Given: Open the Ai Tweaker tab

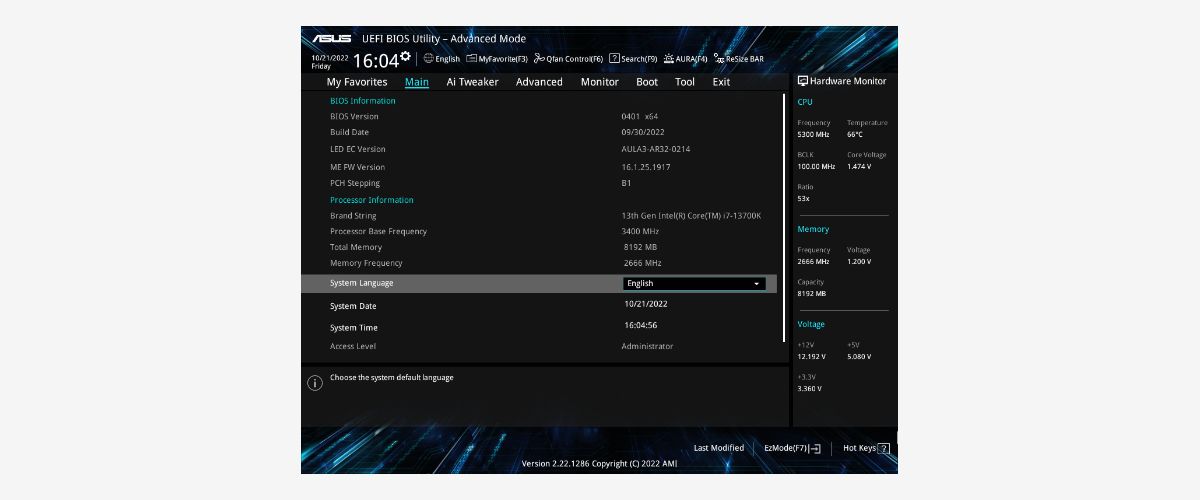Looking at the screenshot, I should point(472,82).
